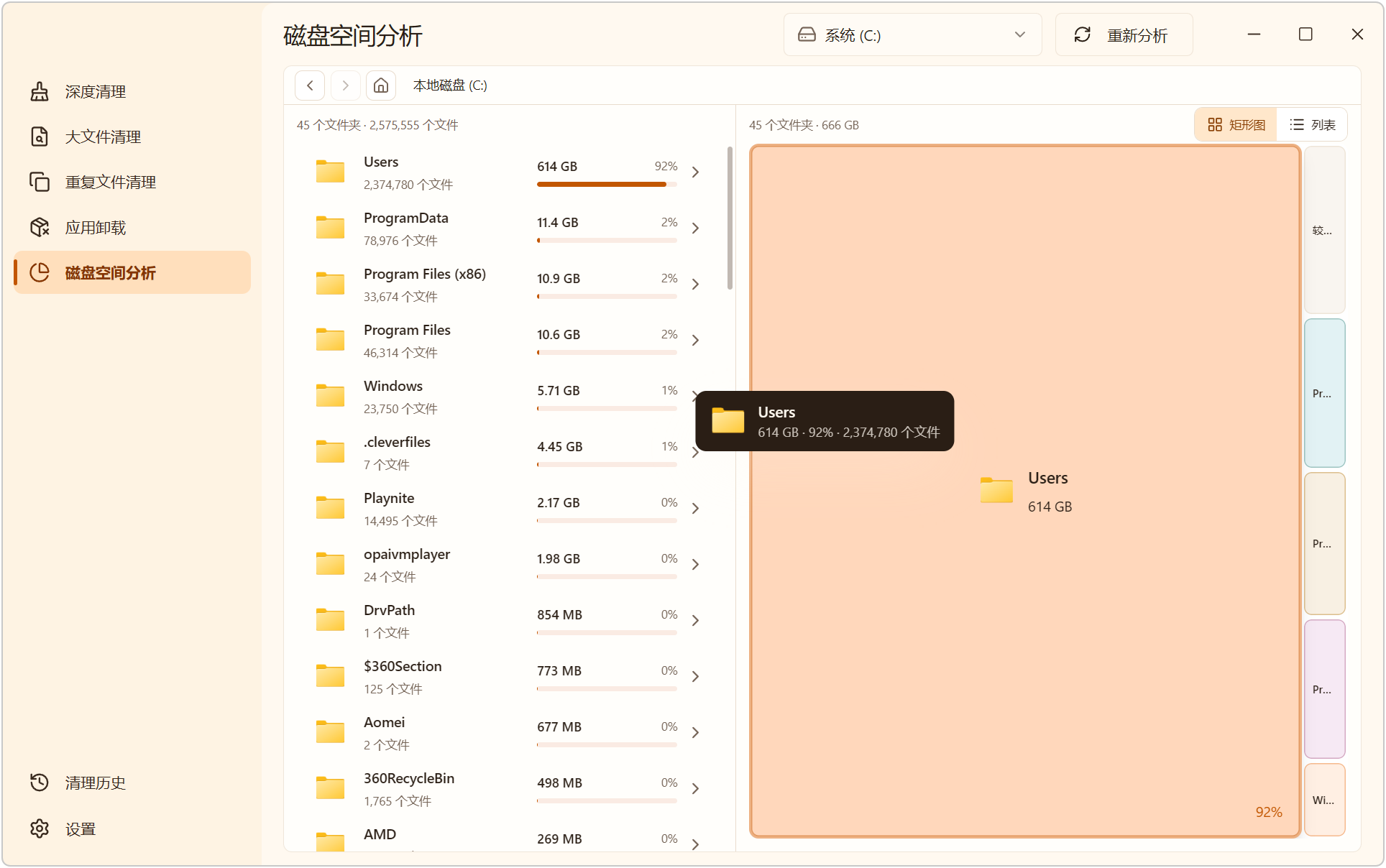Open the 深度清理 deep clean section
This screenshot has width=1386, height=868.
point(132,91)
